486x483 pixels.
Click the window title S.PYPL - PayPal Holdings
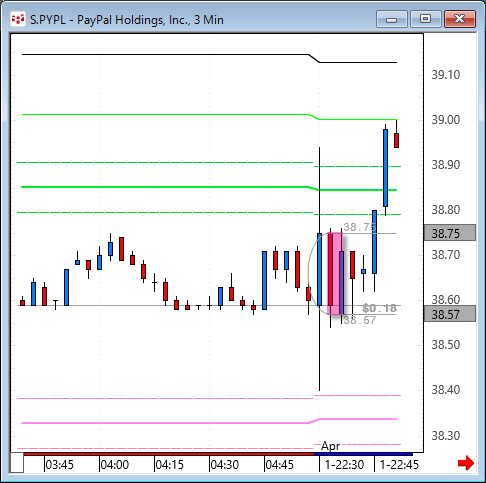(126, 20)
